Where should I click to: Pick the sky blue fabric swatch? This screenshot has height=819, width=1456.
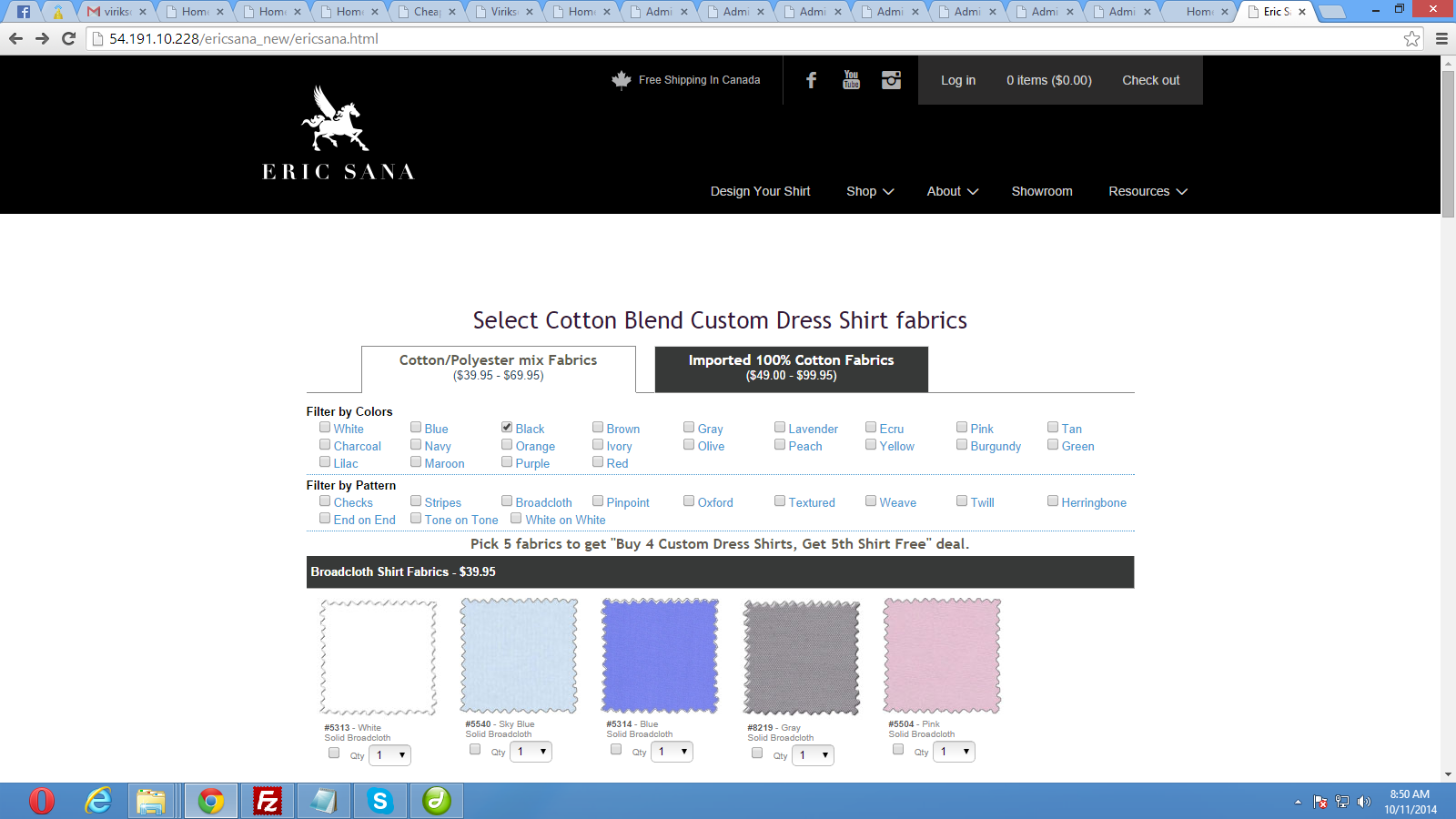520,656
